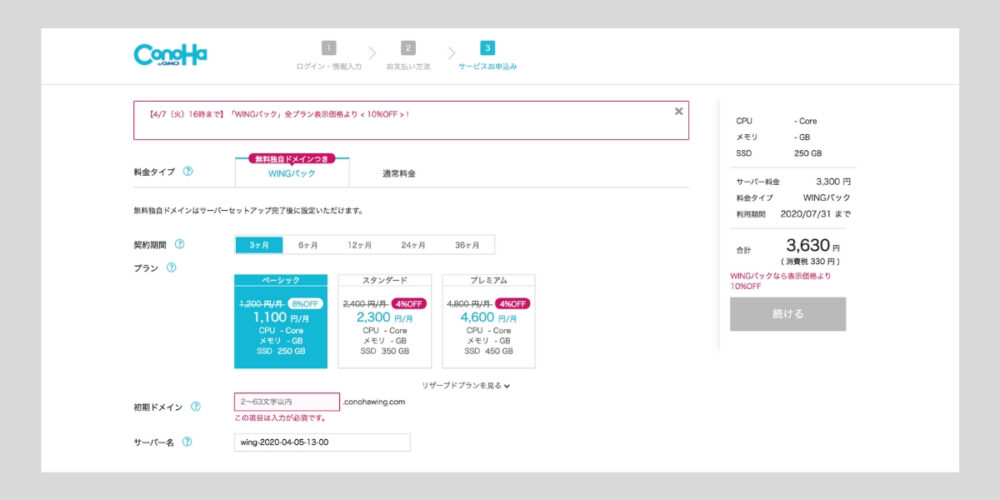Switch to the 通常料金 tab
This screenshot has height=500, width=1000.
399,173
